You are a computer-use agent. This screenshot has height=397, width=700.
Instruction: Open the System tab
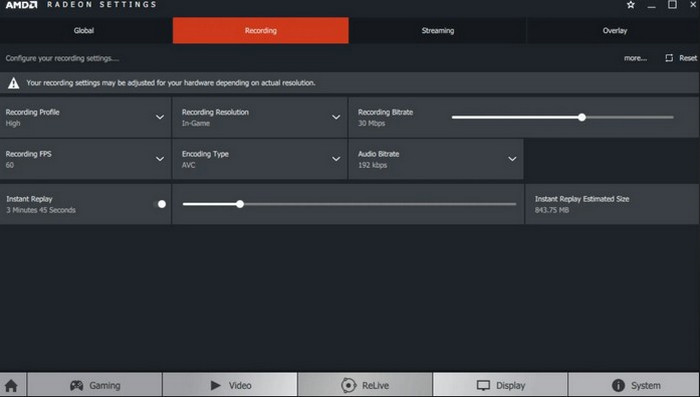tap(634, 385)
